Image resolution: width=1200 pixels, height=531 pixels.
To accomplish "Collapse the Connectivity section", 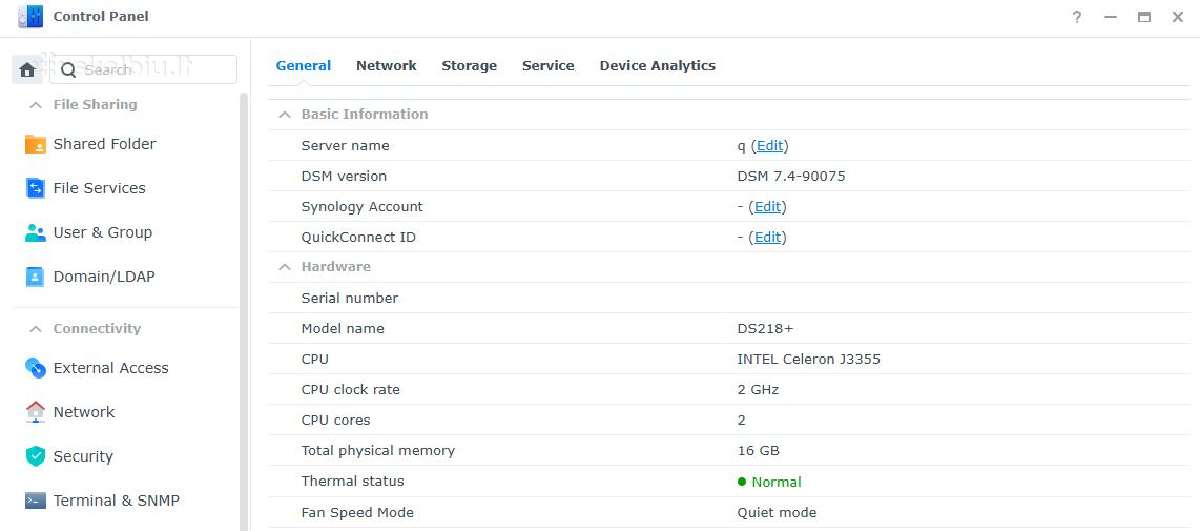I will [x=36, y=329].
